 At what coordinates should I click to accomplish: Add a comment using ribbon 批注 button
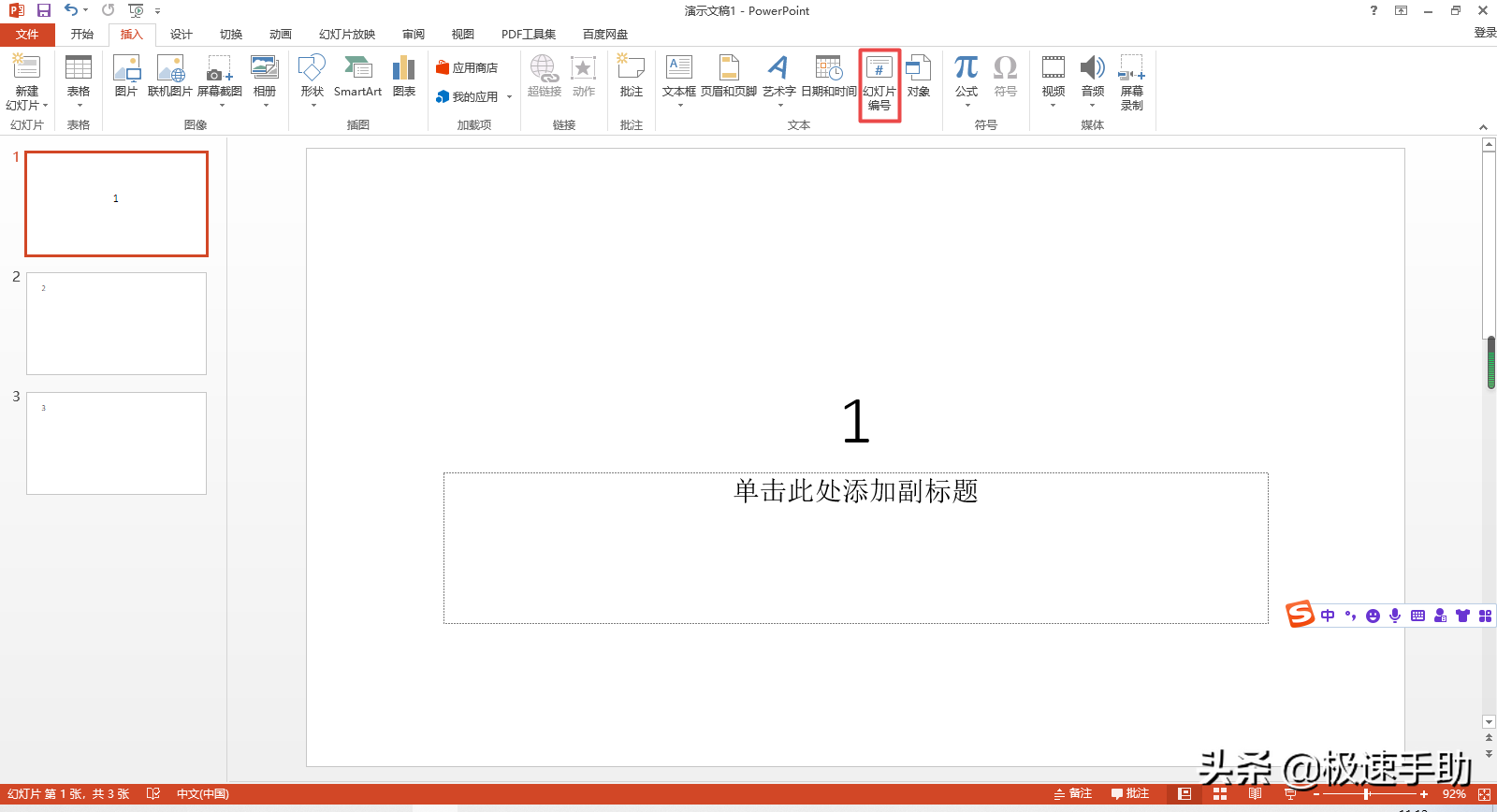point(632,76)
